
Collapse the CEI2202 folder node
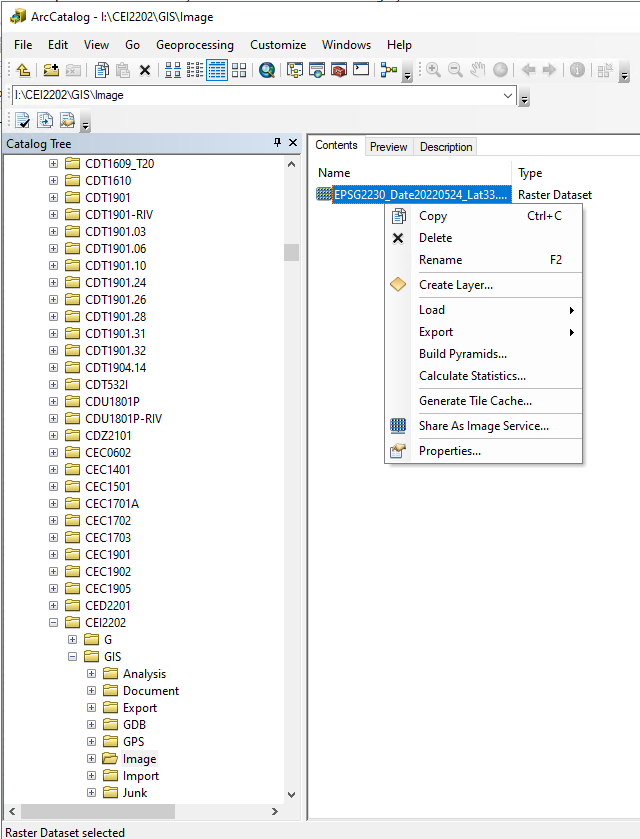(54, 622)
